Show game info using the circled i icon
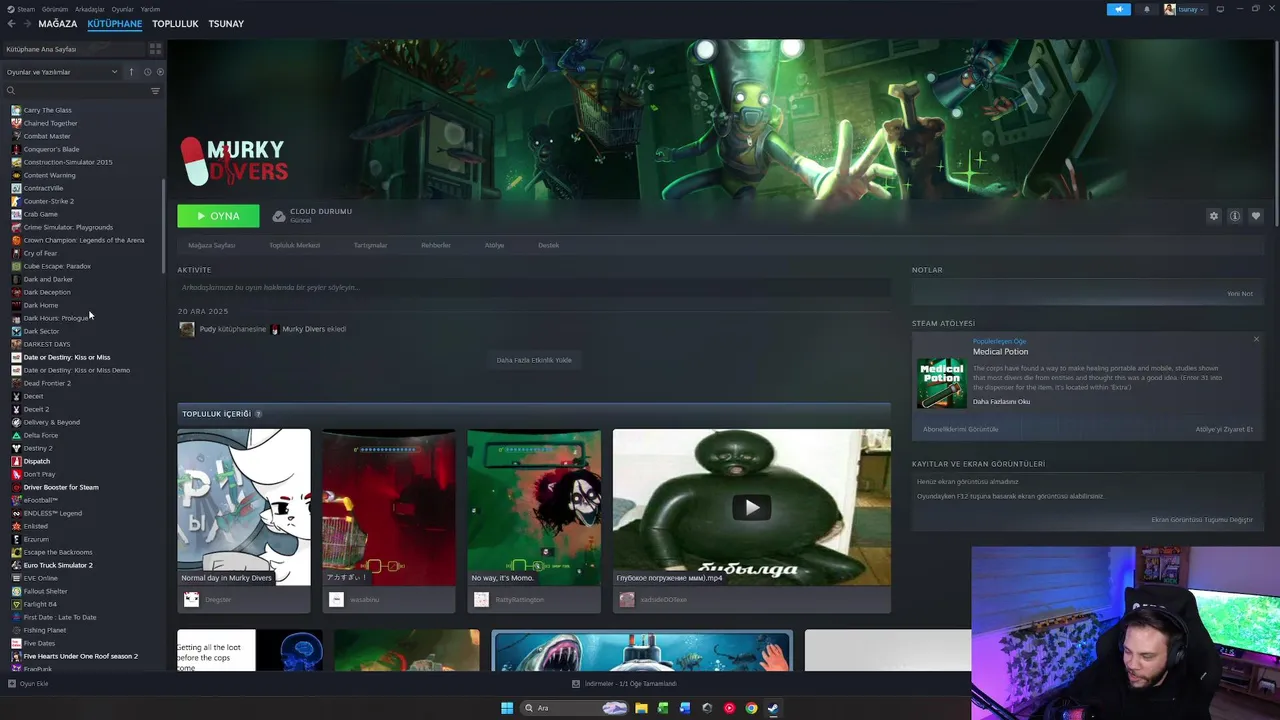Viewport: 1280px width, 720px height. coord(1235,216)
